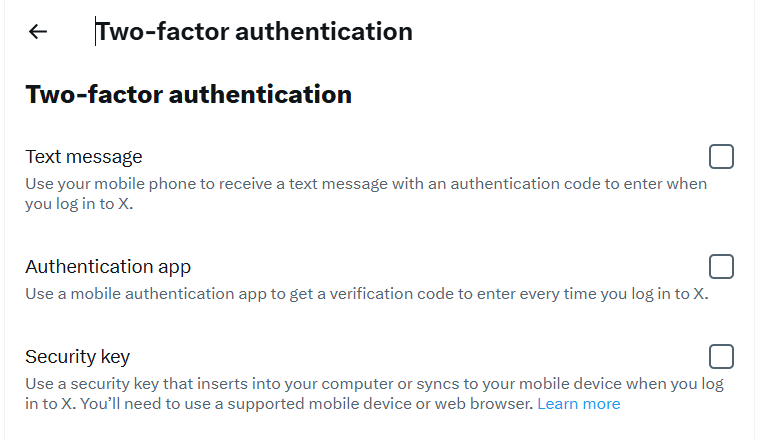Click the bold Two-factor authentication section heading

pos(188,95)
